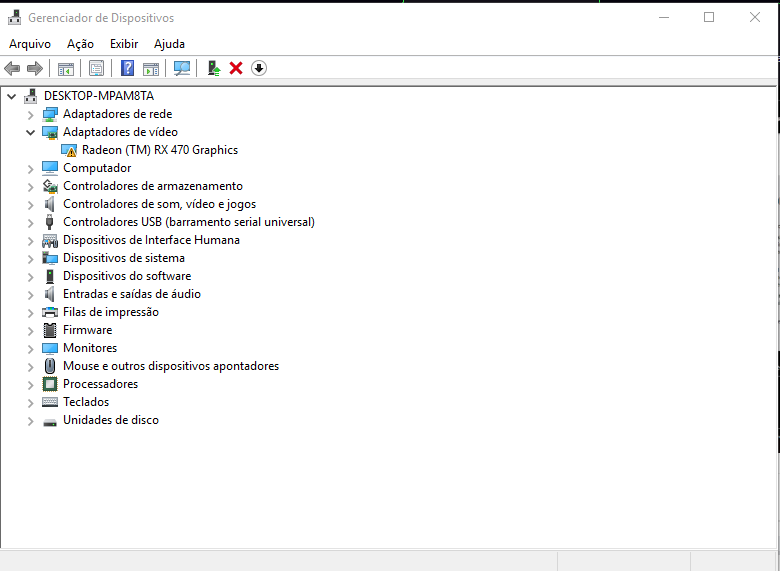Select the Teclados label

pyautogui.click(x=86, y=402)
